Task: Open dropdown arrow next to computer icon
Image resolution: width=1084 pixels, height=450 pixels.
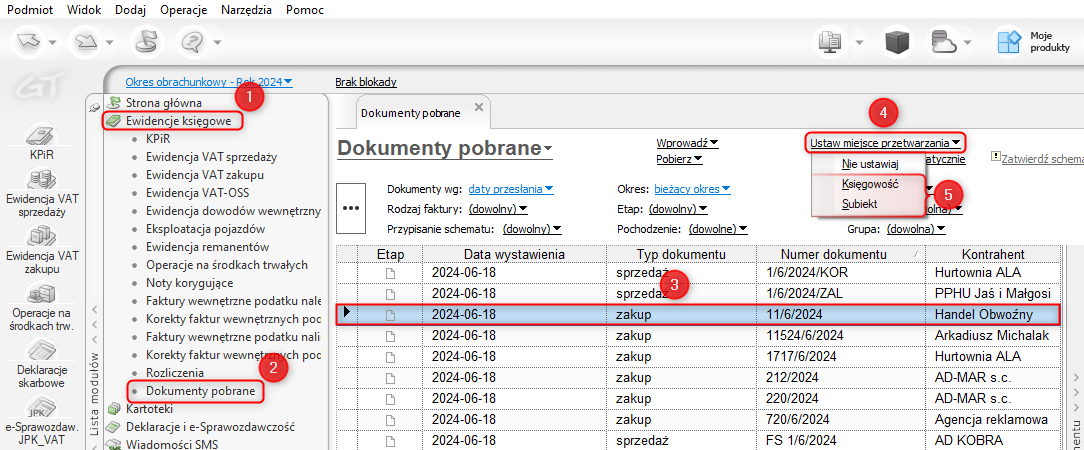Action: (x=858, y=42)
